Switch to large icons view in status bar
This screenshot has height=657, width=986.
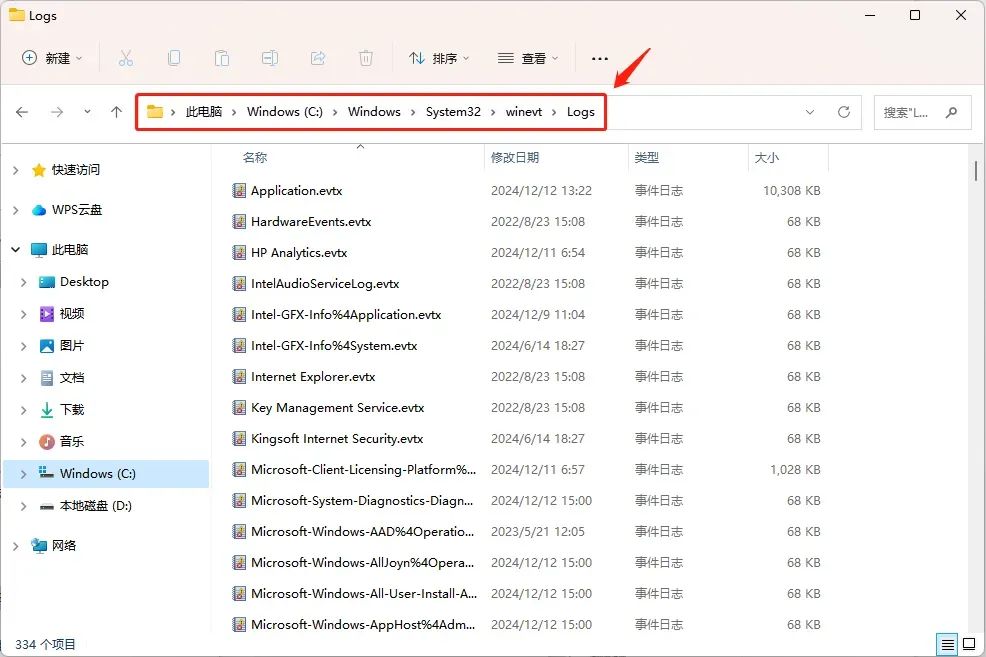[x=969, y=644]
